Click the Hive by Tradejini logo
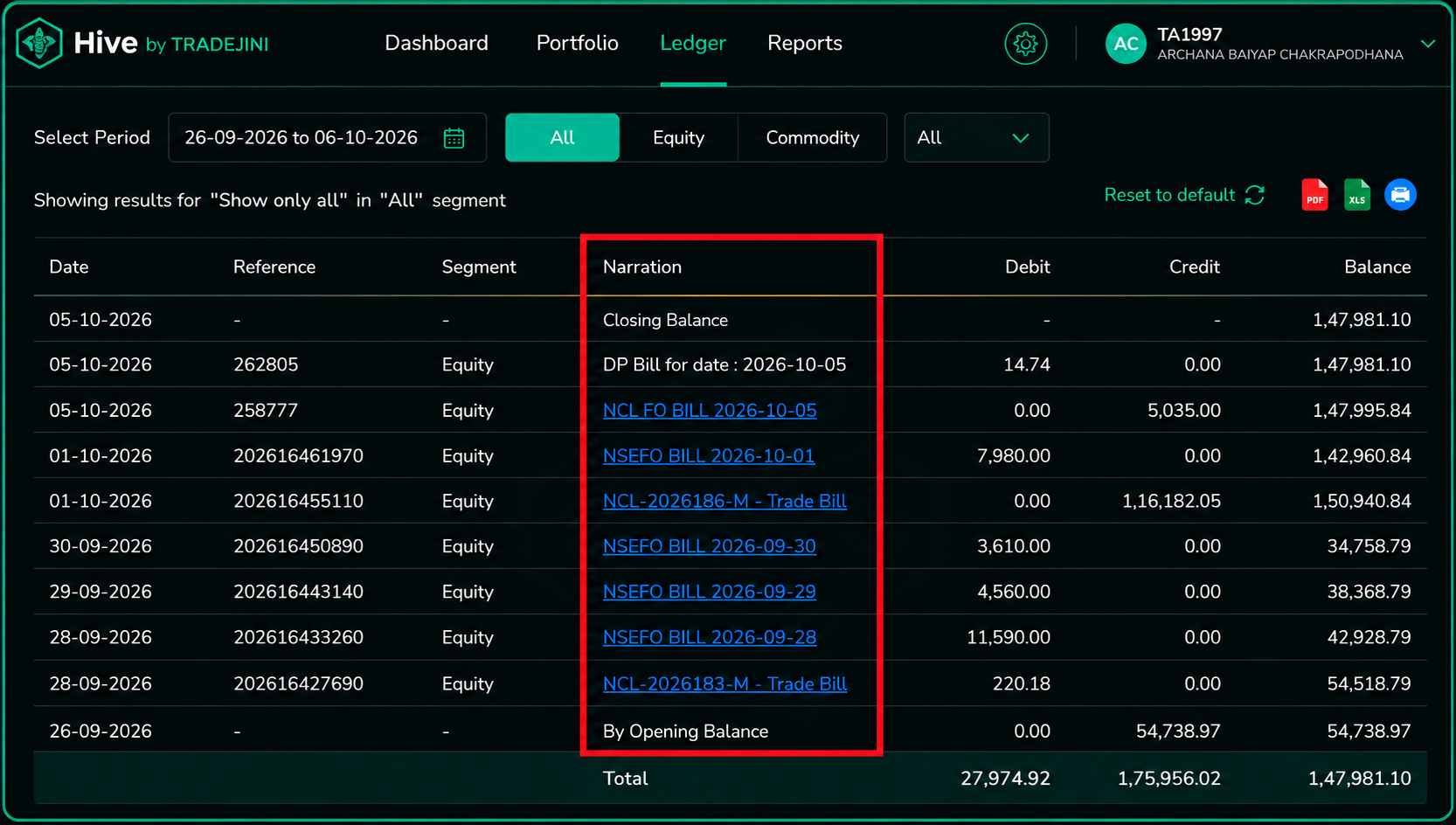 (x=142, y=43)
